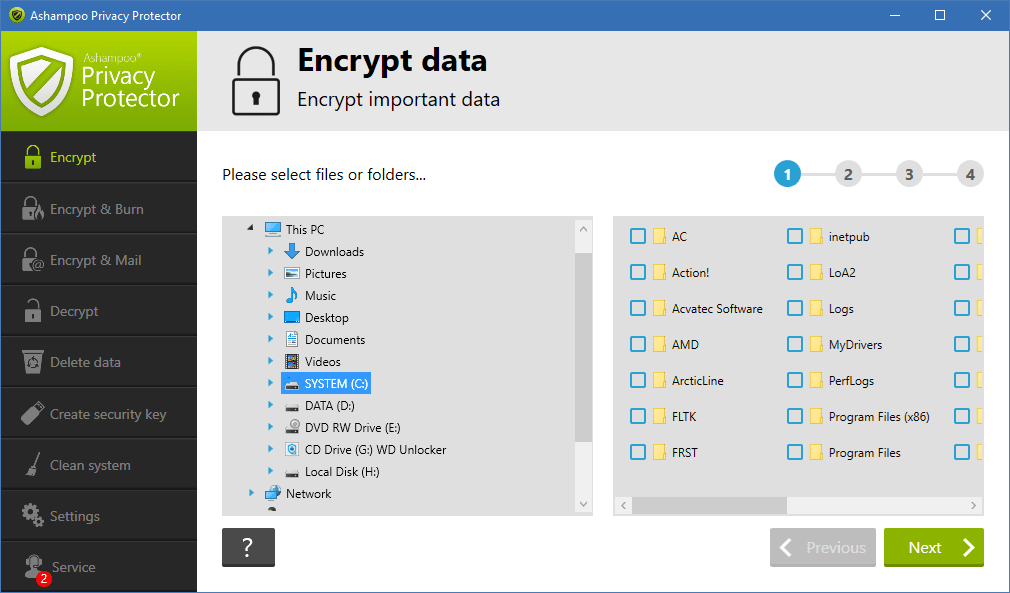The height and width of the screenshot is (593, 1010).
Task: Check the AMD folder checkbox
Action: 637,344
